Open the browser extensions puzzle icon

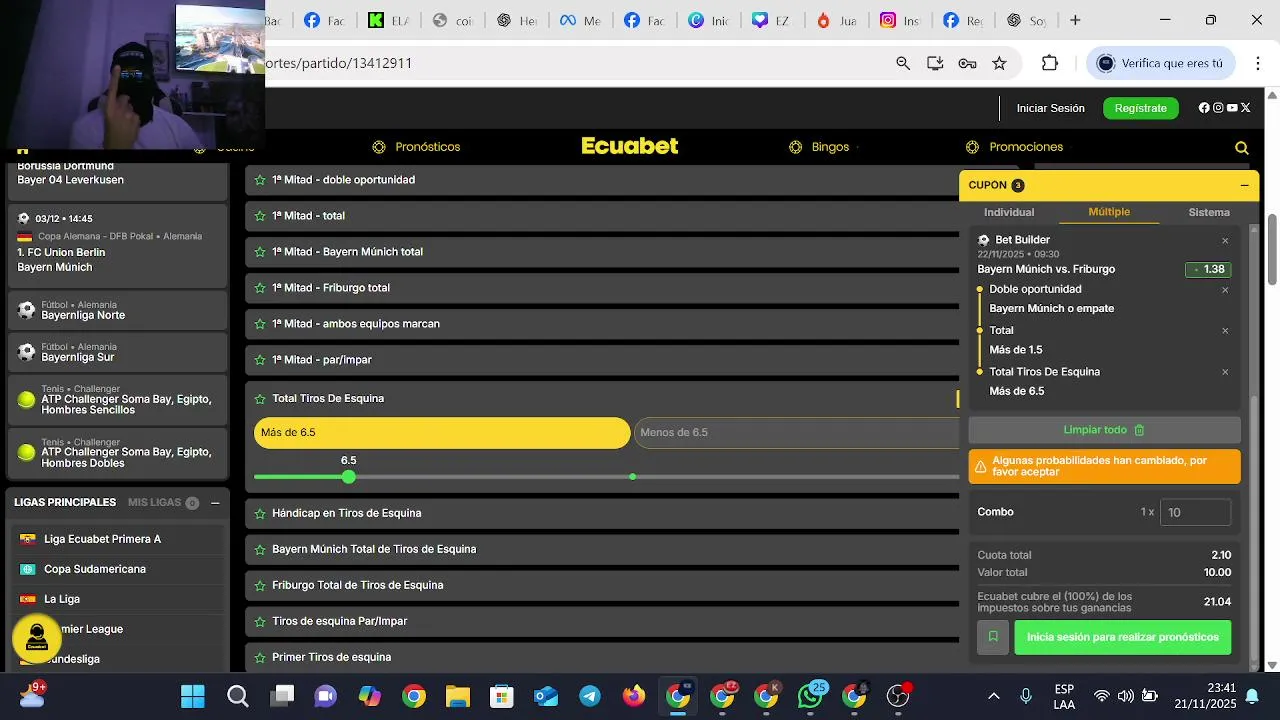tap(1049, 63)
